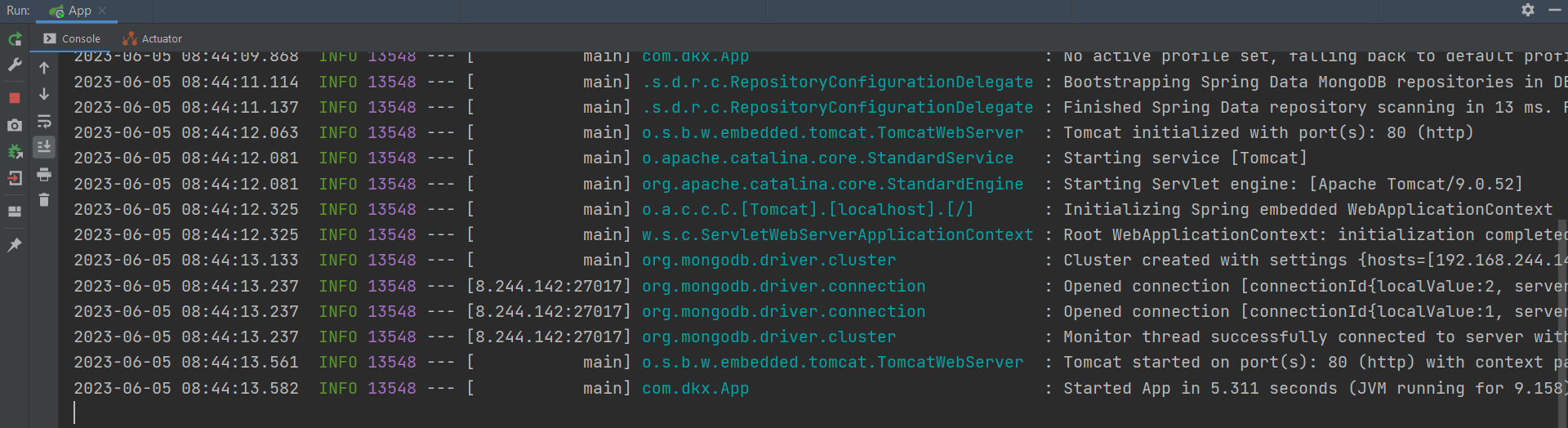Screen dimensions: 1568x428
Task: Click the org.apache.catalina.core.StandardEngine logger name
Action: tap(832, 184)
